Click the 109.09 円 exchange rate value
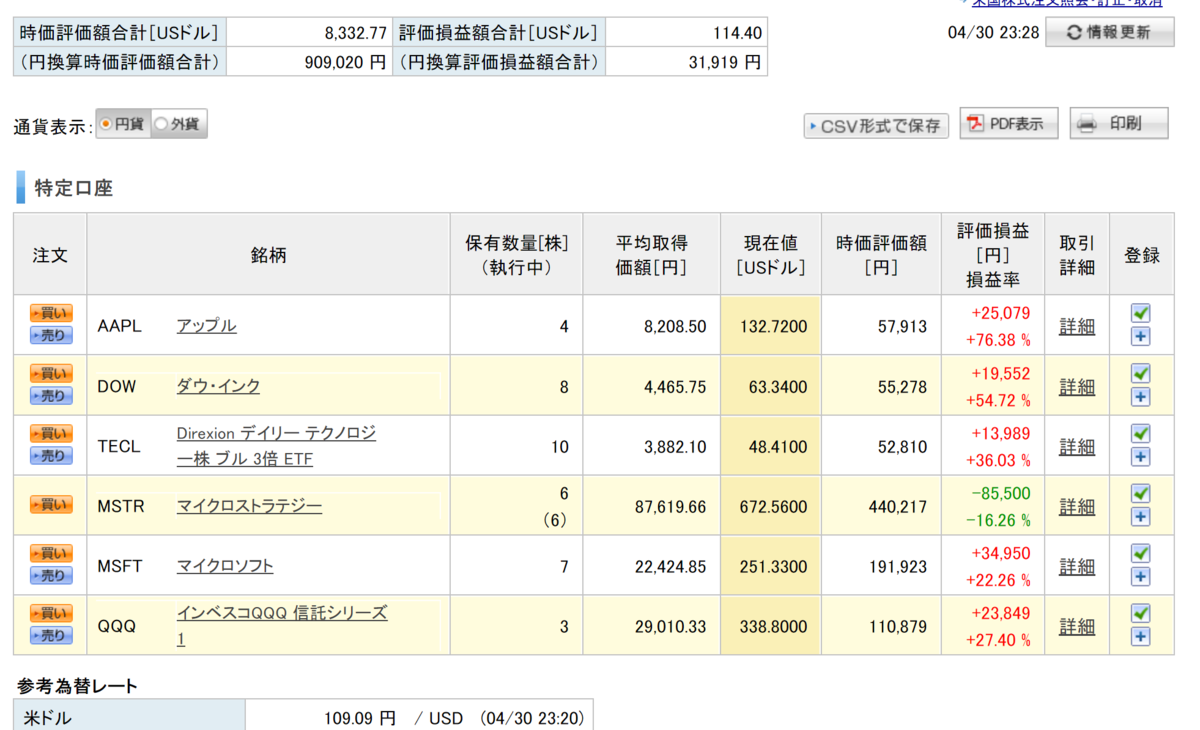 [x=360, y=718]
